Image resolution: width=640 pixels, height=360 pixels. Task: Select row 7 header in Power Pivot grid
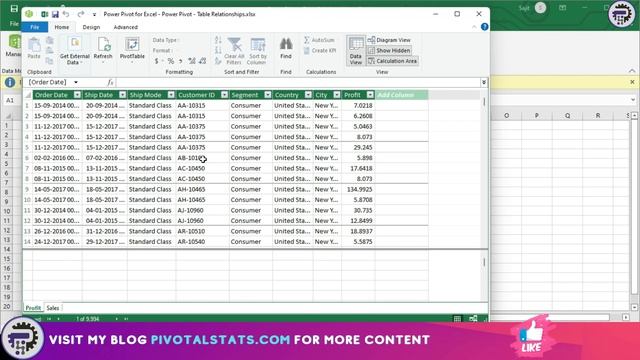point(27,168)
